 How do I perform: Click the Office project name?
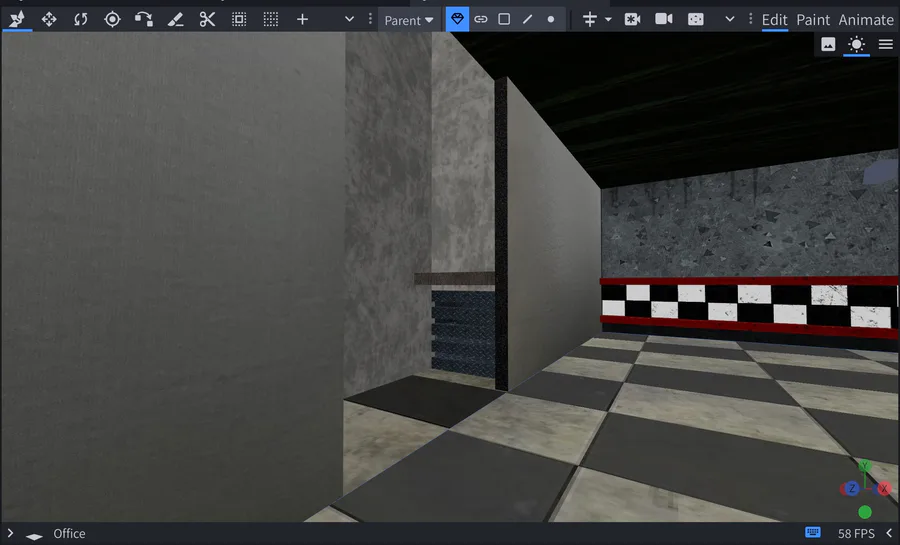tap(69, 534)
